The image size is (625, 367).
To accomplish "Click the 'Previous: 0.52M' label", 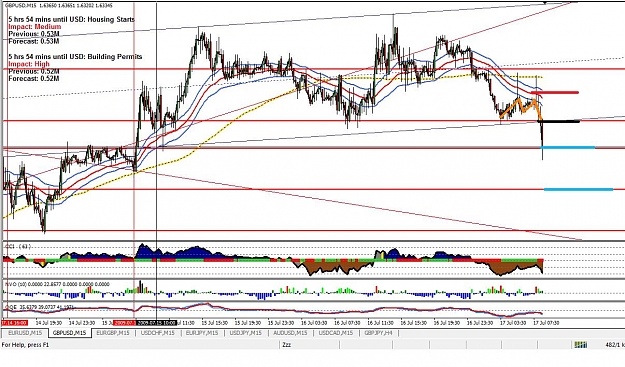I will (x=34, y=71).
